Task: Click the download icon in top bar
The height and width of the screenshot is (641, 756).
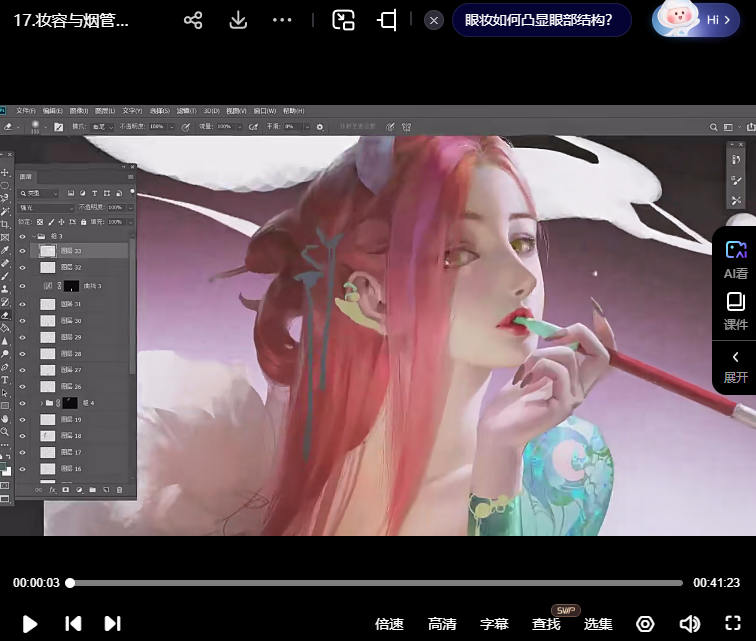Action: pyautogui.click(x=238, y=20)
